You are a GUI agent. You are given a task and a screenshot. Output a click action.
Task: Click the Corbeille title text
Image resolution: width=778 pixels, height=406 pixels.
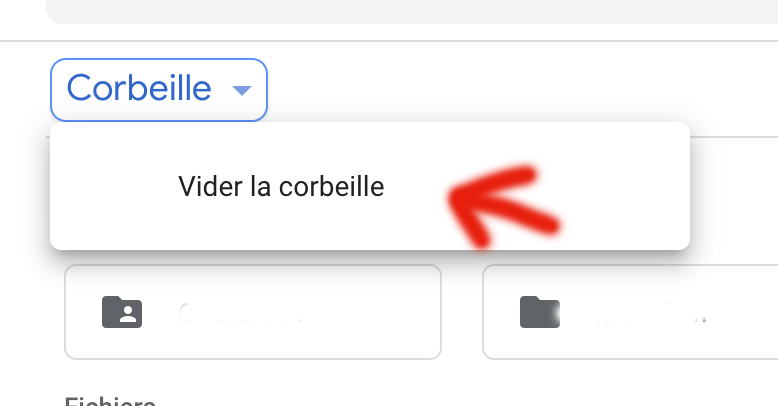point(139,88)
